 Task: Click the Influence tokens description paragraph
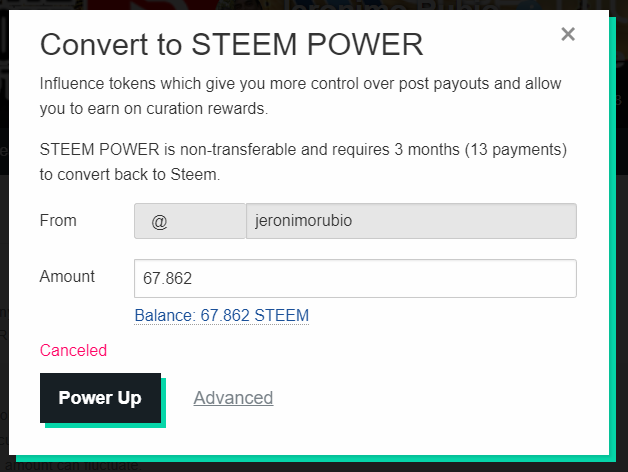(x=300, y=94)
